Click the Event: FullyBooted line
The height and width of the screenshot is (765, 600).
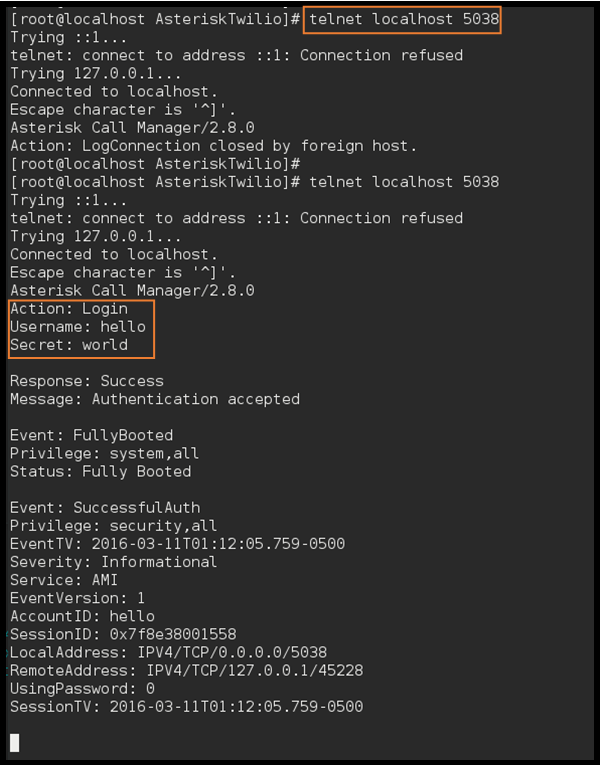click(x=92, y=435)
